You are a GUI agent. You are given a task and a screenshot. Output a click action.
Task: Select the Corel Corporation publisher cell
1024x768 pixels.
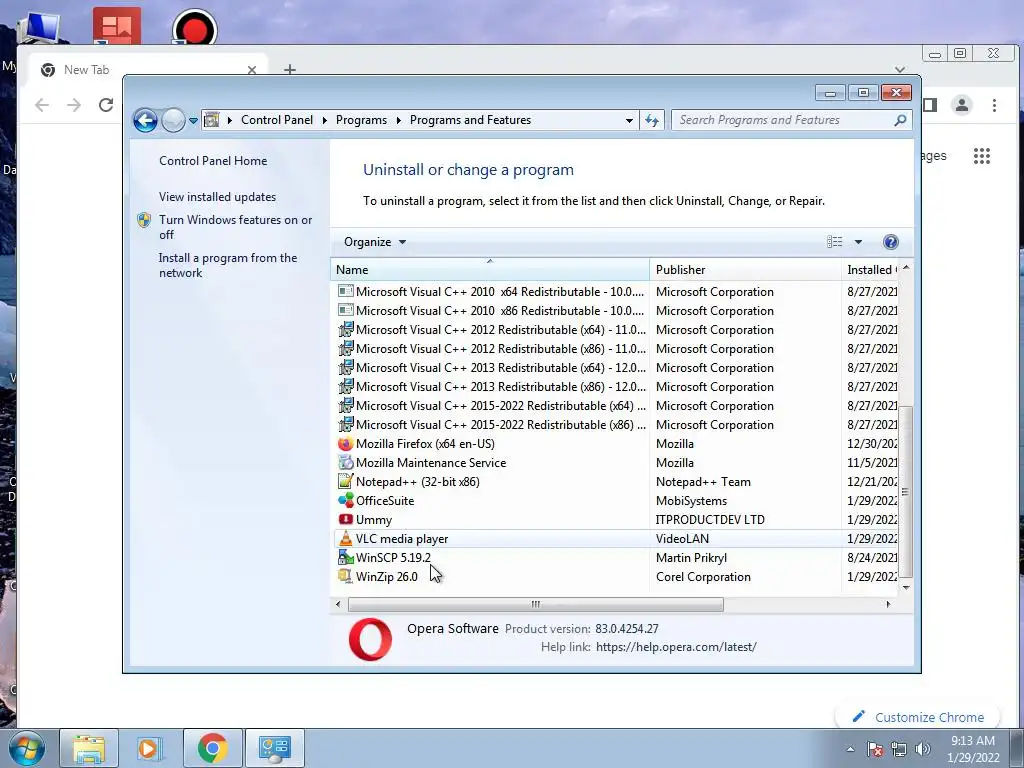(703, 577)
